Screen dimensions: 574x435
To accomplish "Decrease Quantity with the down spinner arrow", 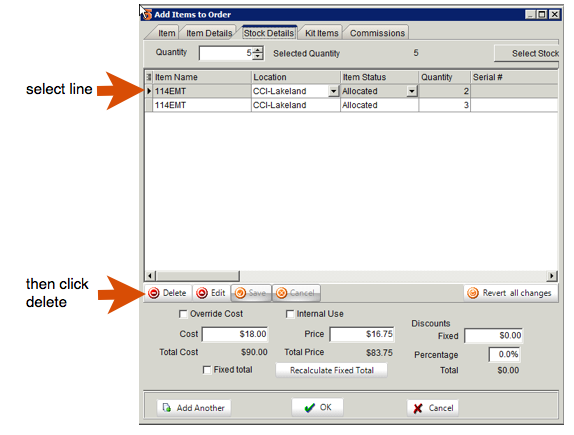I will tap(258, 56).
